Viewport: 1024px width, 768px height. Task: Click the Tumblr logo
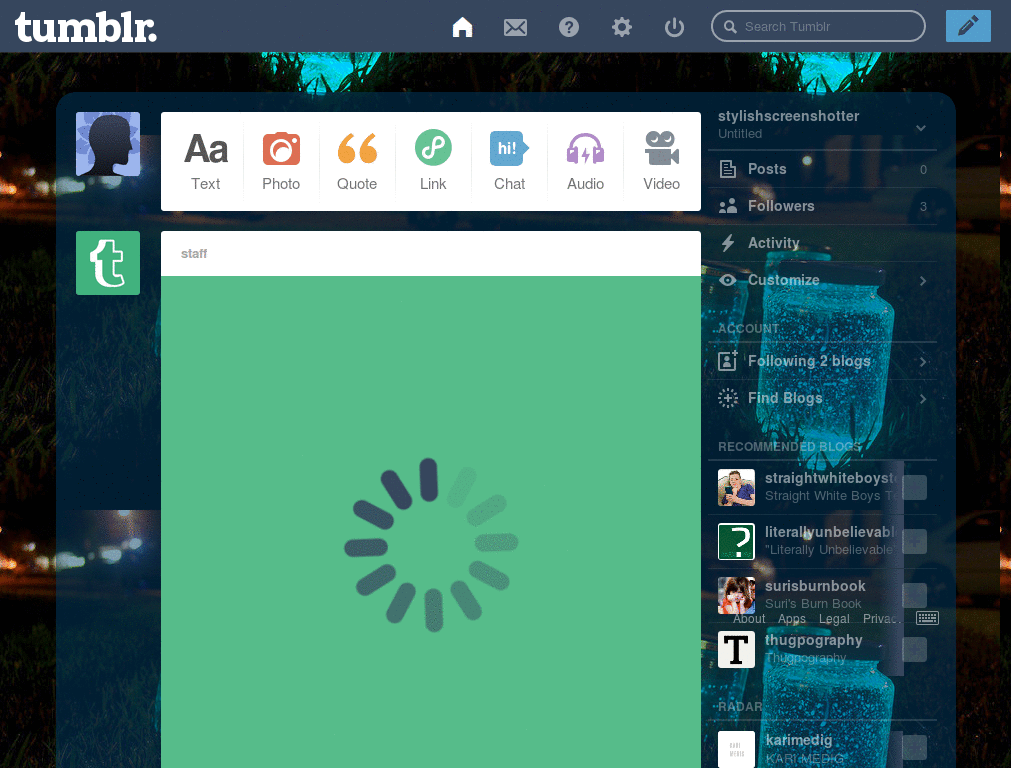pos(86,27)
